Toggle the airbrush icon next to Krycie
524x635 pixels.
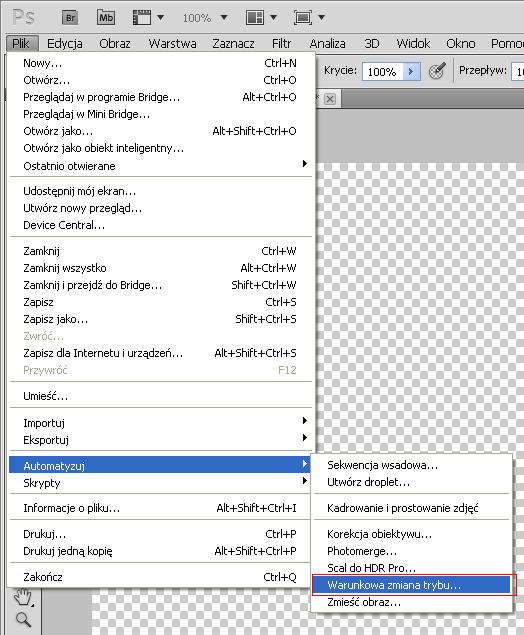(x=437, y=71)
